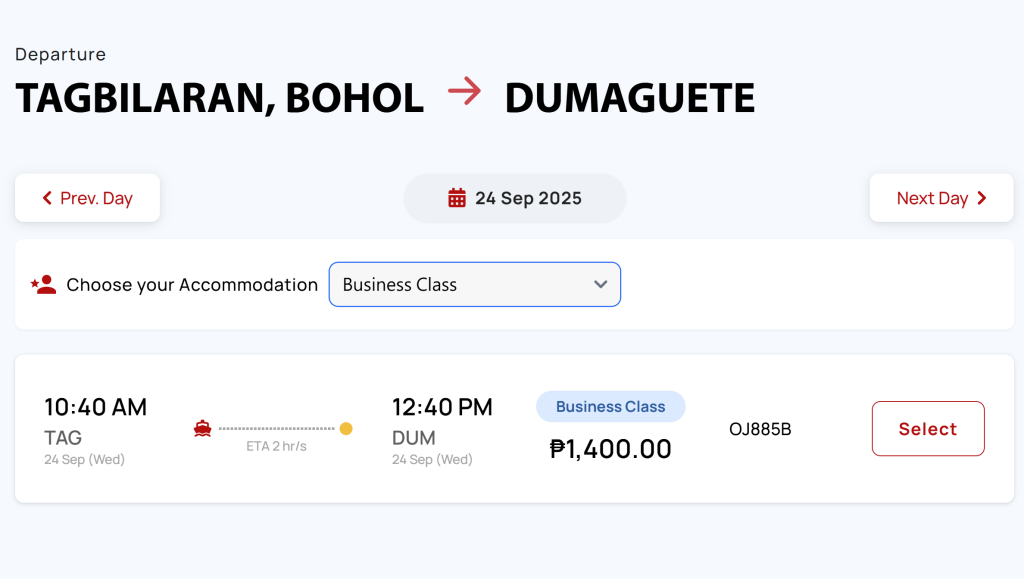This screenshot has height=579, width=1024.
Task: Click the red route arrow to Dumaguete
Action: (464, 91)
